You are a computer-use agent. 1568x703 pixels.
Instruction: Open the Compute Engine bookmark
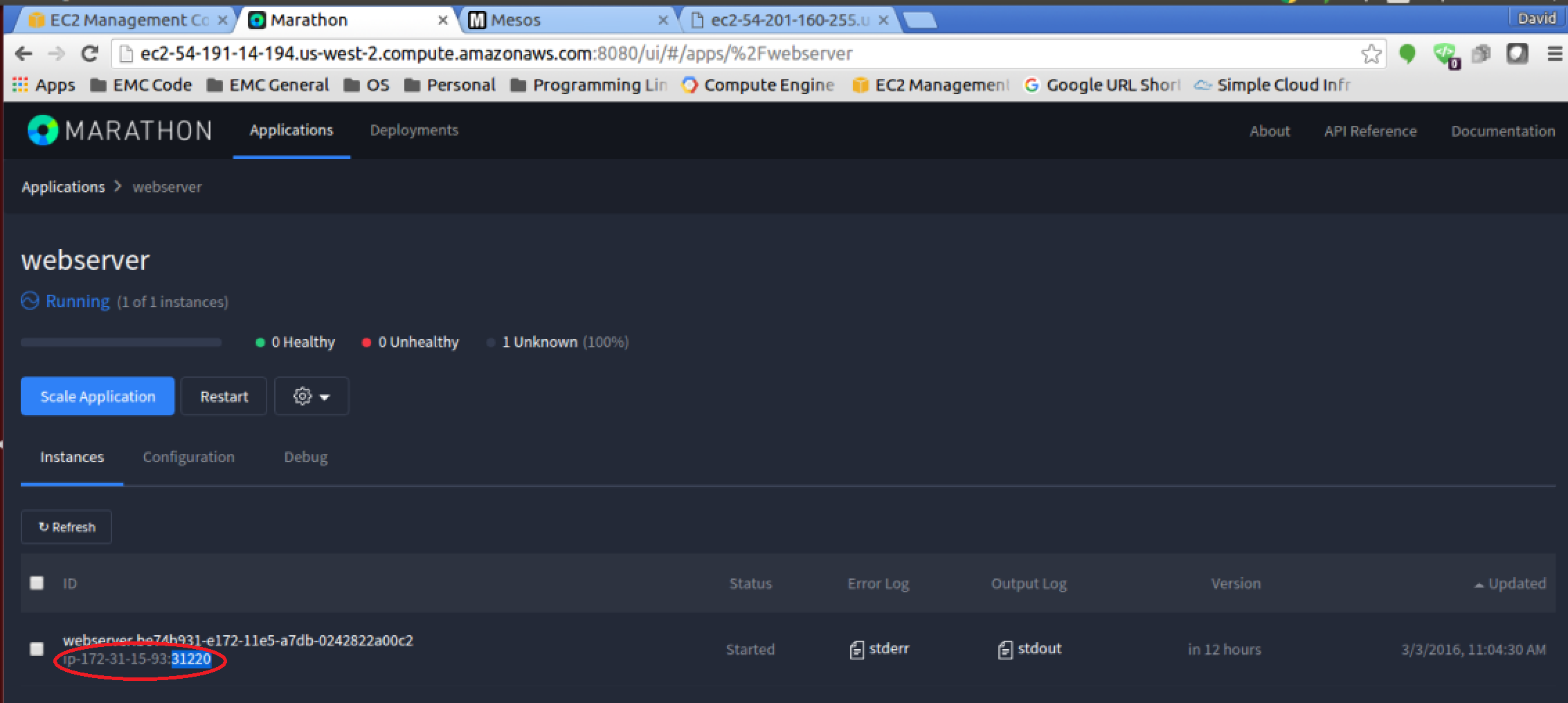[758, 85]
